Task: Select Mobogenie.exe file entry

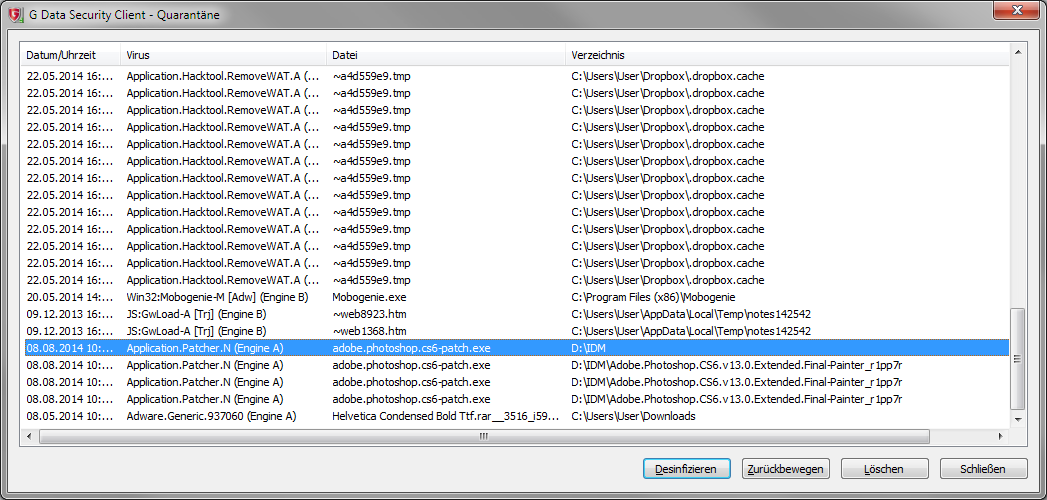Action: (x=369, y=296)
